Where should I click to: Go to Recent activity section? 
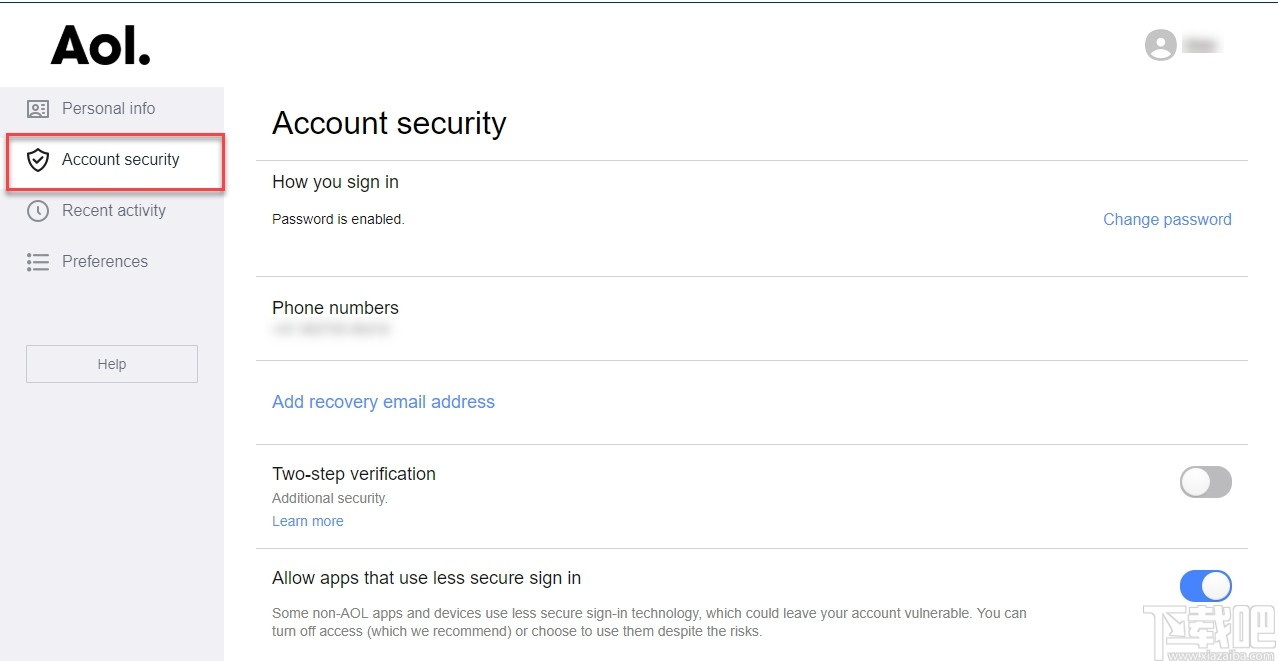(x=113, y=211)
